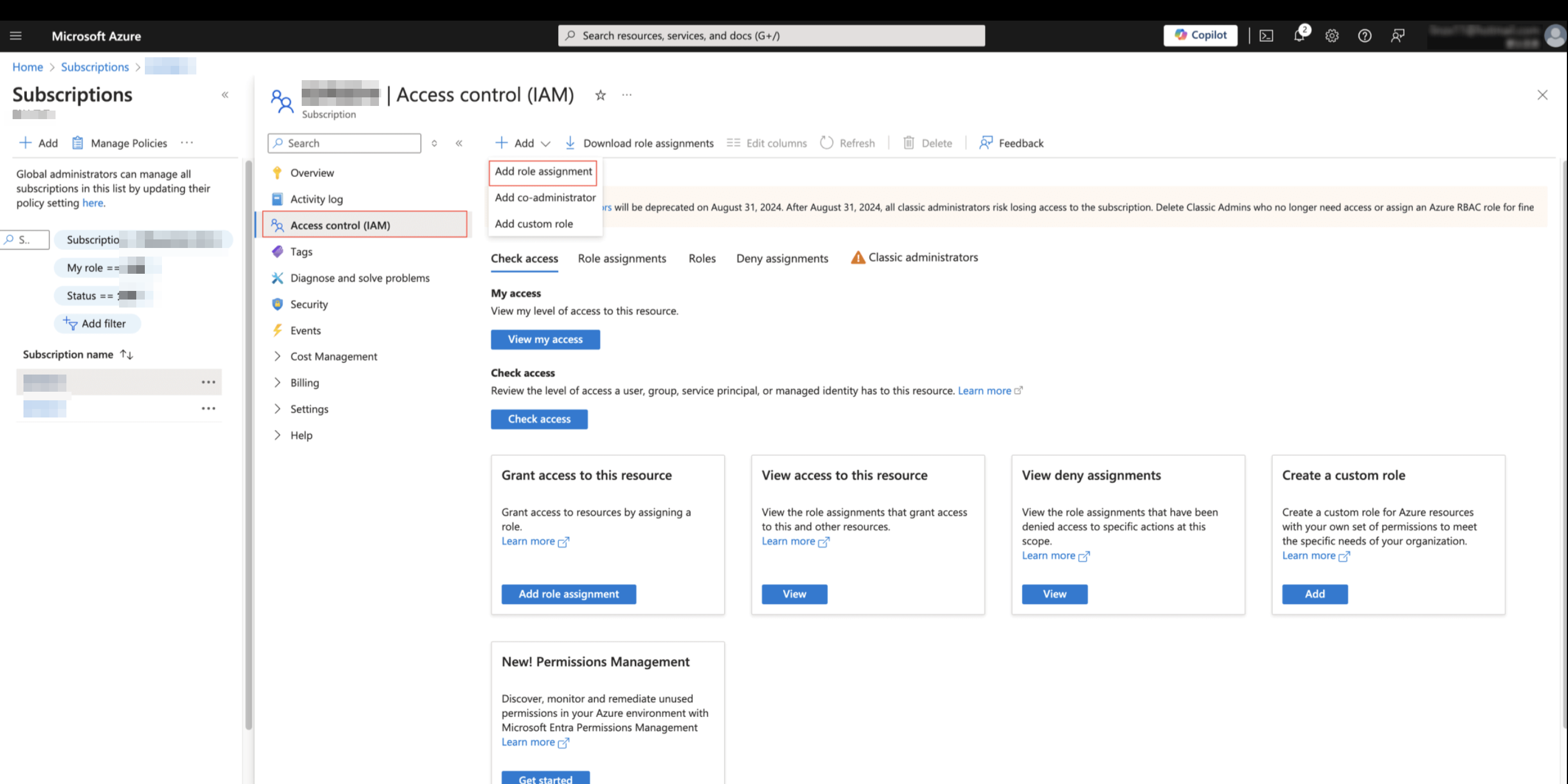This screenshot has width=1568, height=784.
Task: Click the Home breadcrumb link
Action: coord(27,67)
